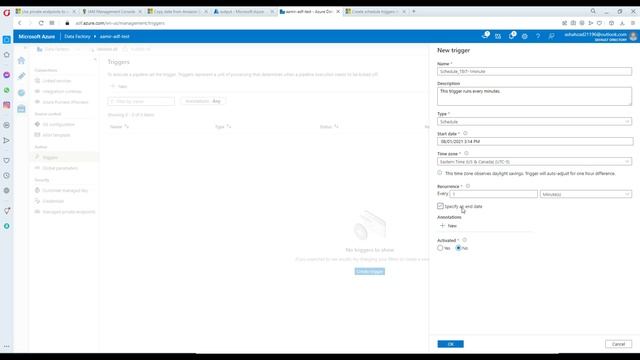Open the Author pencil icon
The image size is (640, 360).
pyautogui.click(x=21, y=76)
